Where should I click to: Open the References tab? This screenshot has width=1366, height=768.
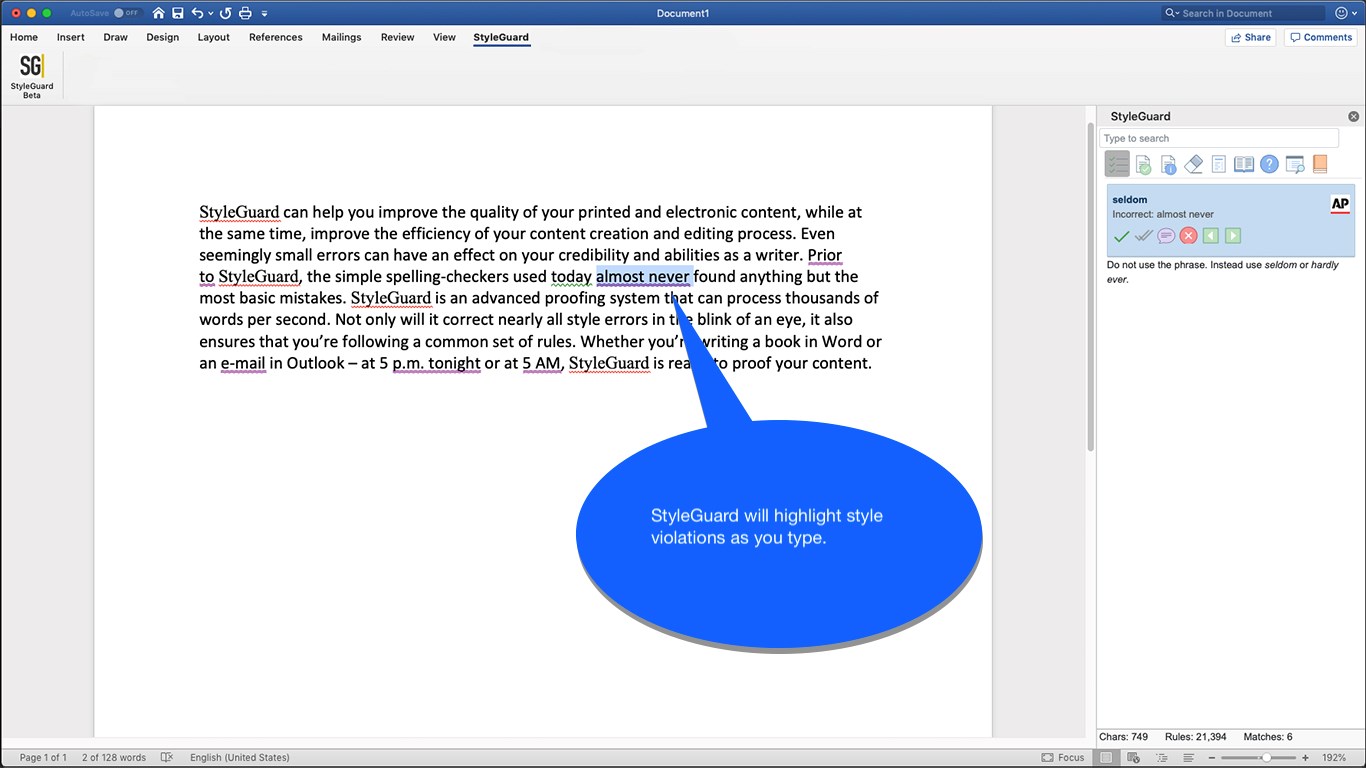coord(276,37)
